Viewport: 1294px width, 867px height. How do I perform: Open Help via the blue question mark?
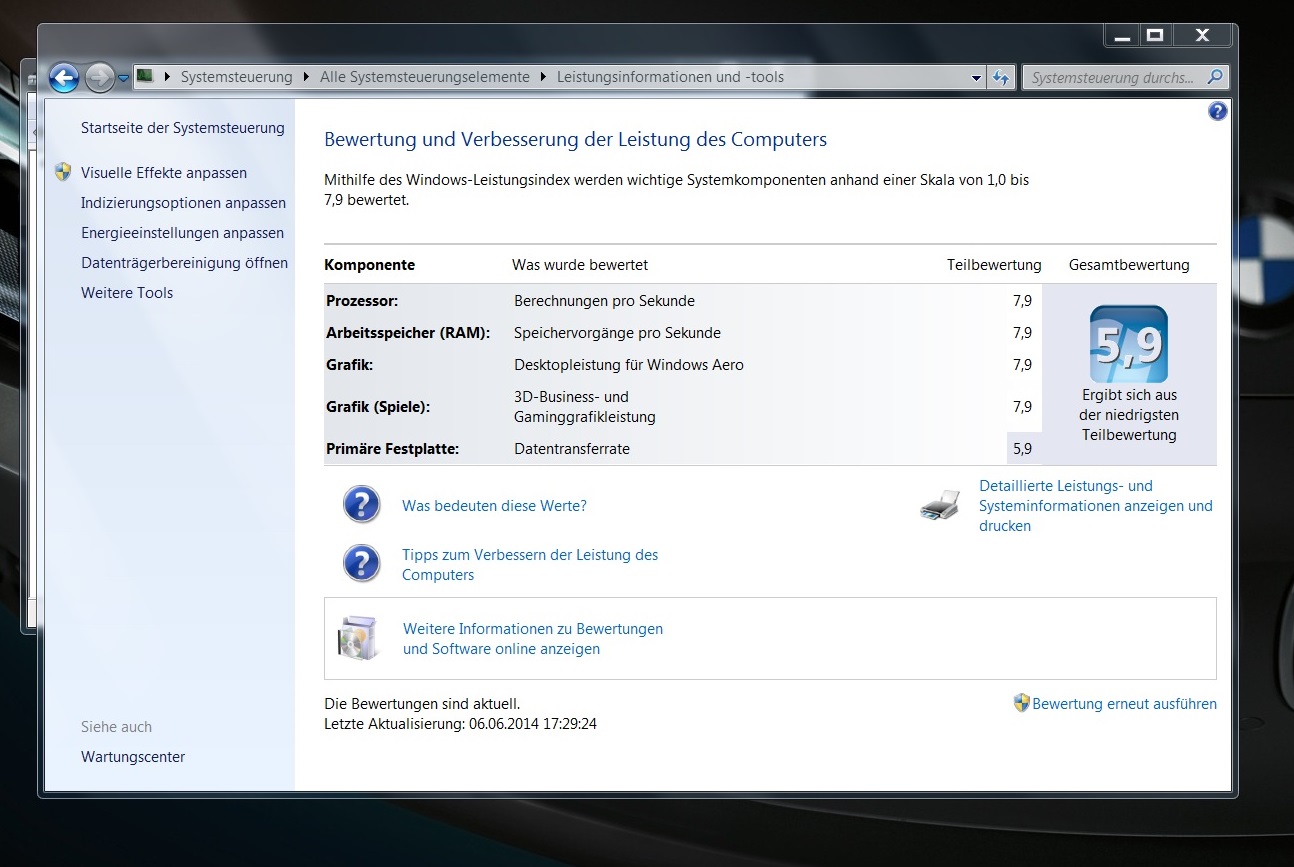tap(1217, 111)
